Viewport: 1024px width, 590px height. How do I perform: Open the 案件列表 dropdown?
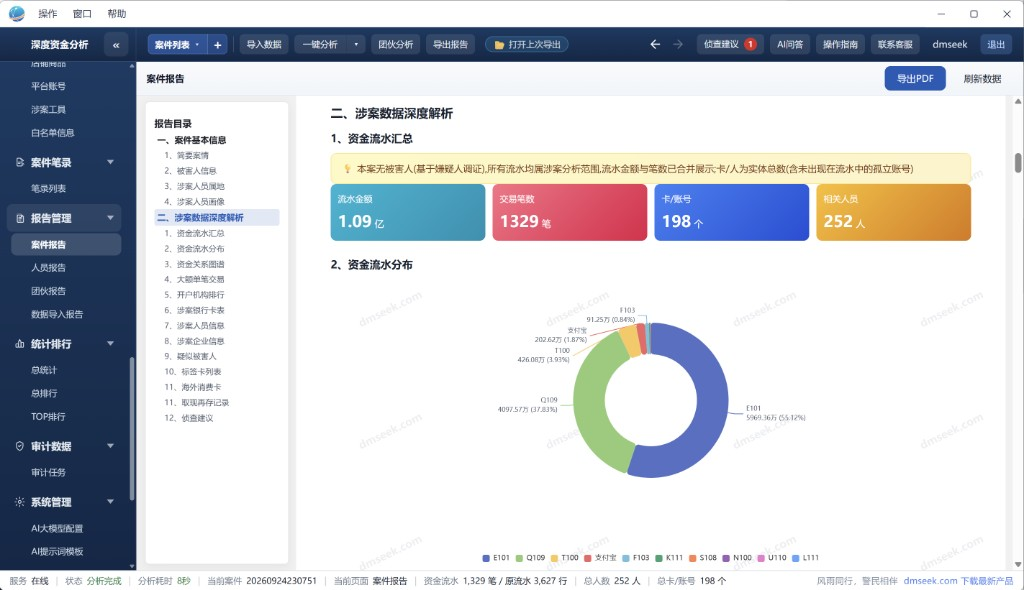point(177,45)
